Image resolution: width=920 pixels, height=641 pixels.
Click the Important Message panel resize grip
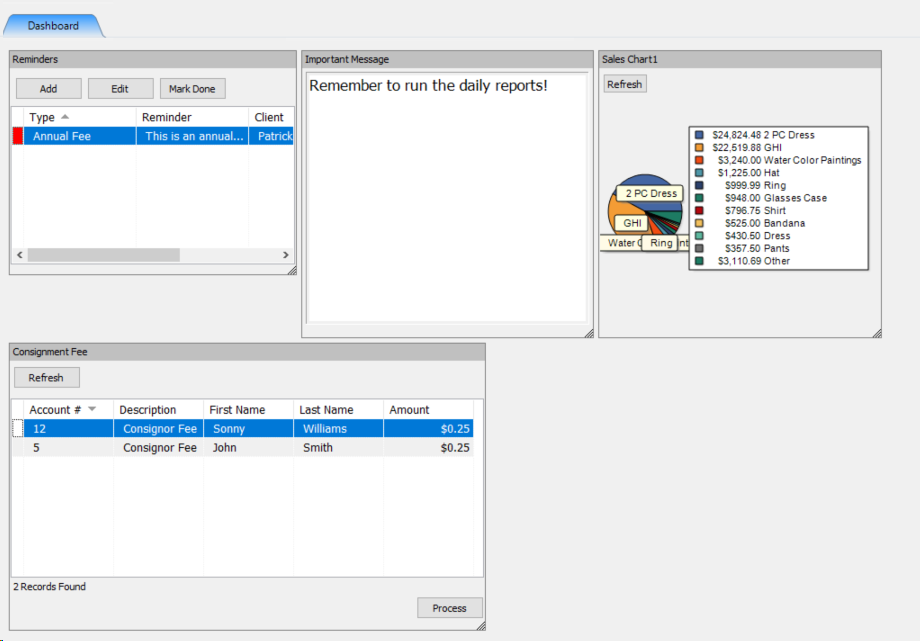click(x=589, y=333)
